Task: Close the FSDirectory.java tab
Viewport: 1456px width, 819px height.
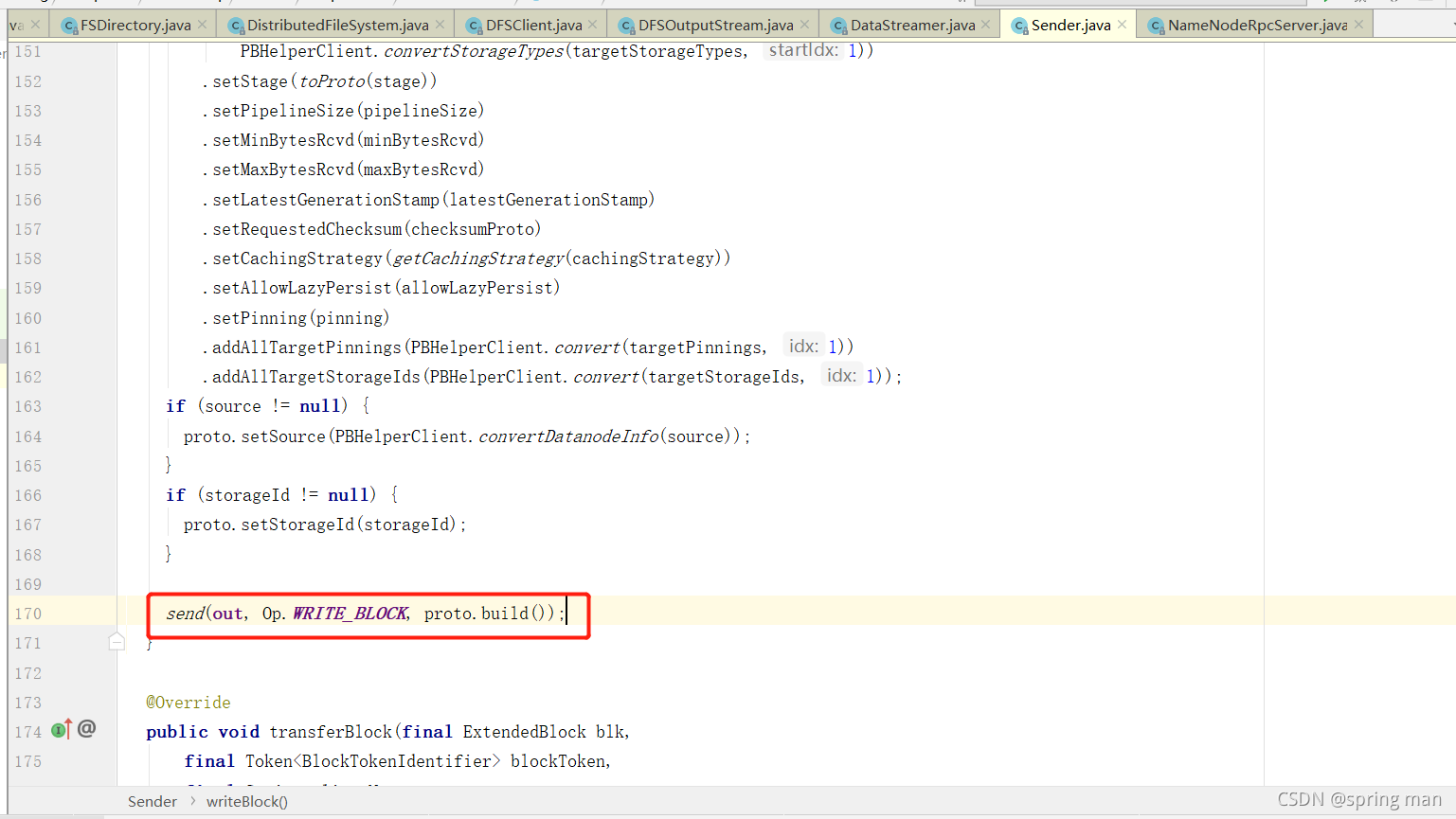Action: pyautogui.click(x=202, y=25)
